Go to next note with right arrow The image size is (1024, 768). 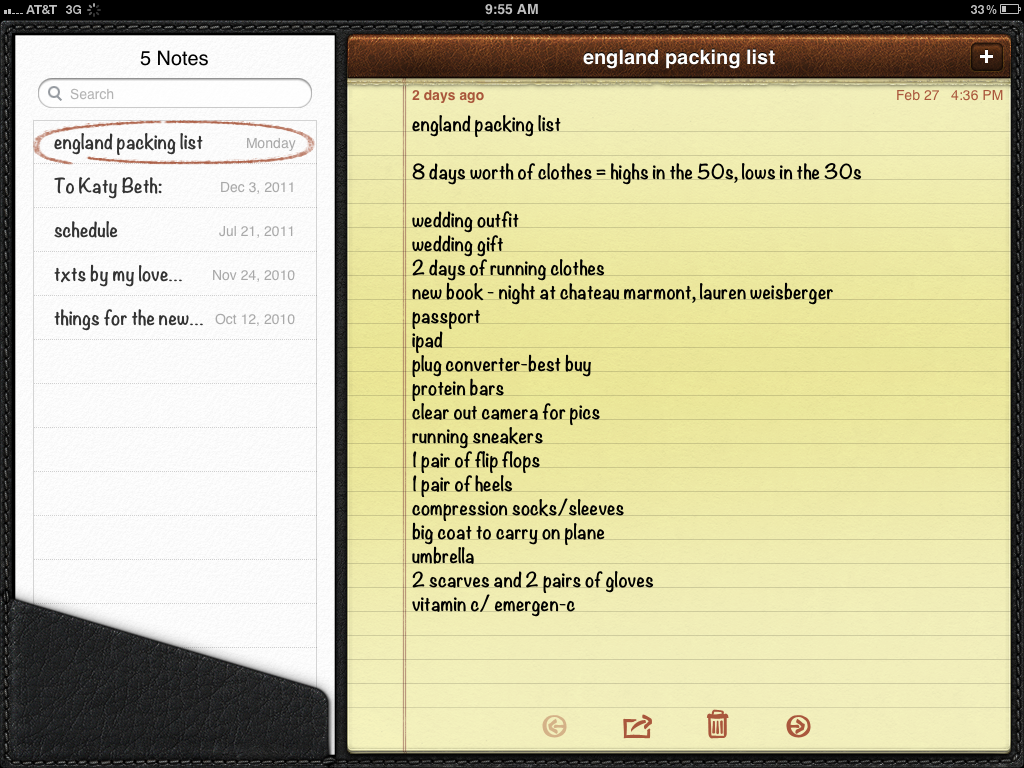pyautogui.click(x=798, y=726)
